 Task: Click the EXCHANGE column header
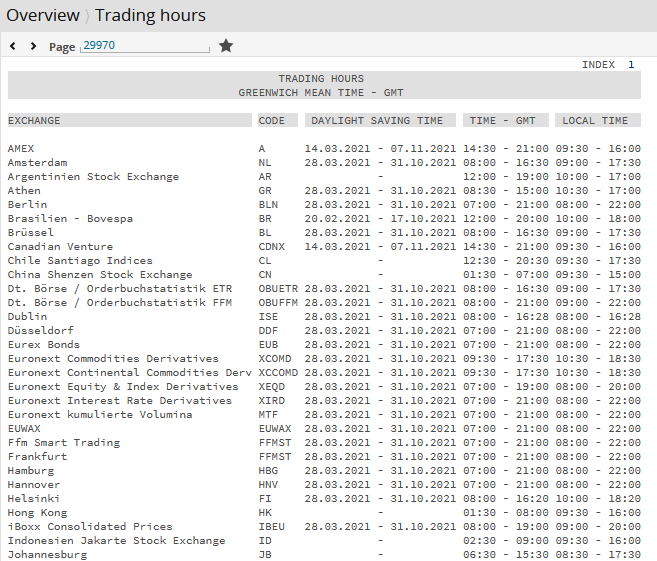(x=34, y=120)
